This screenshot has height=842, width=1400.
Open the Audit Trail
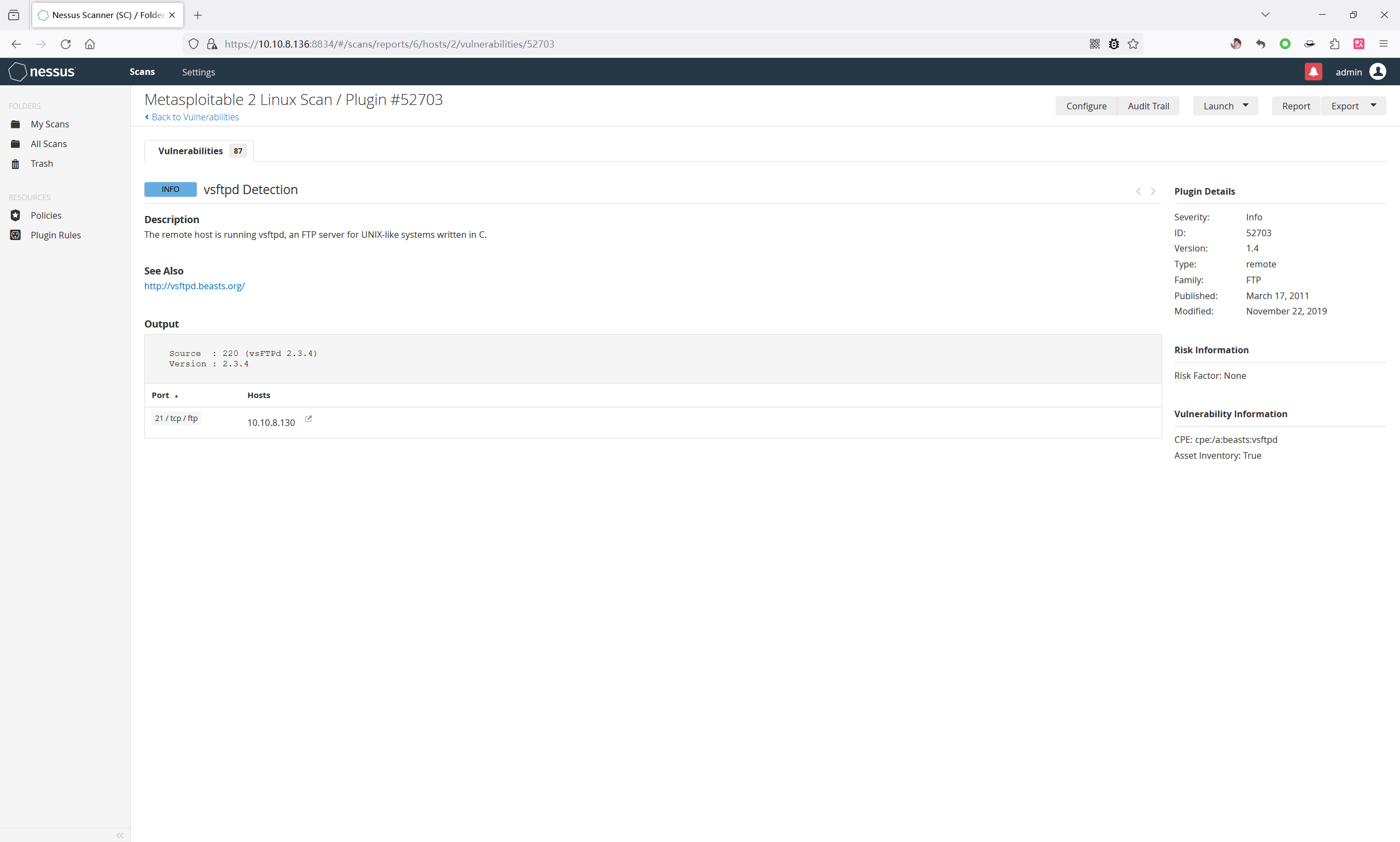(x=1148, y=106)
